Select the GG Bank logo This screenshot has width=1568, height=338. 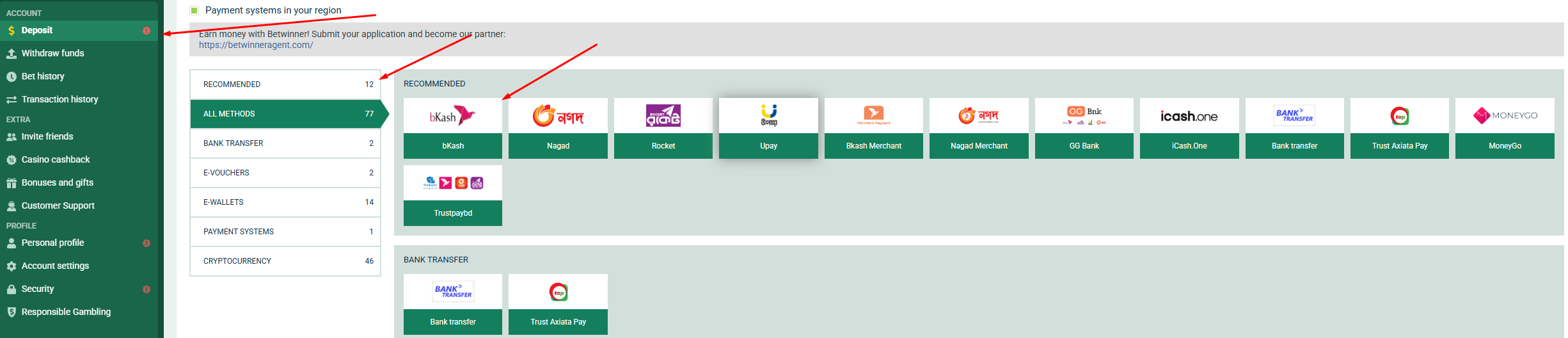tap(1084, 116)
